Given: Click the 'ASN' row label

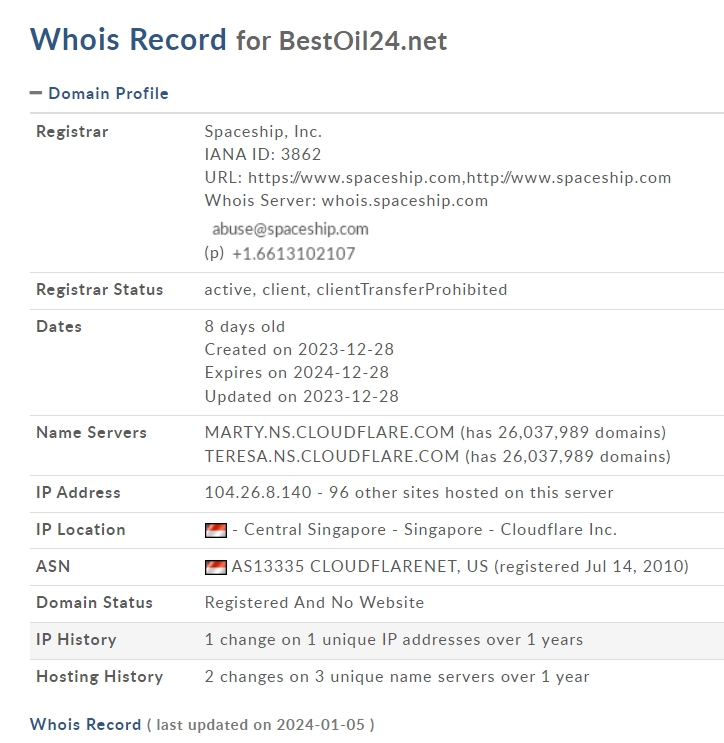Looking at the screenshot, I should 53,566.
